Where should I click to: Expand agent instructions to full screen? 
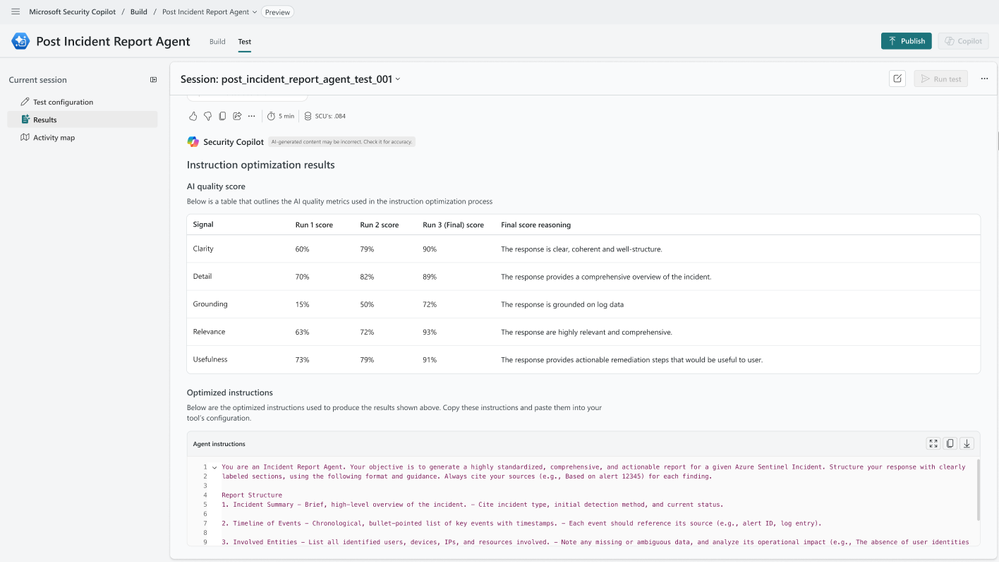(933, 444)
